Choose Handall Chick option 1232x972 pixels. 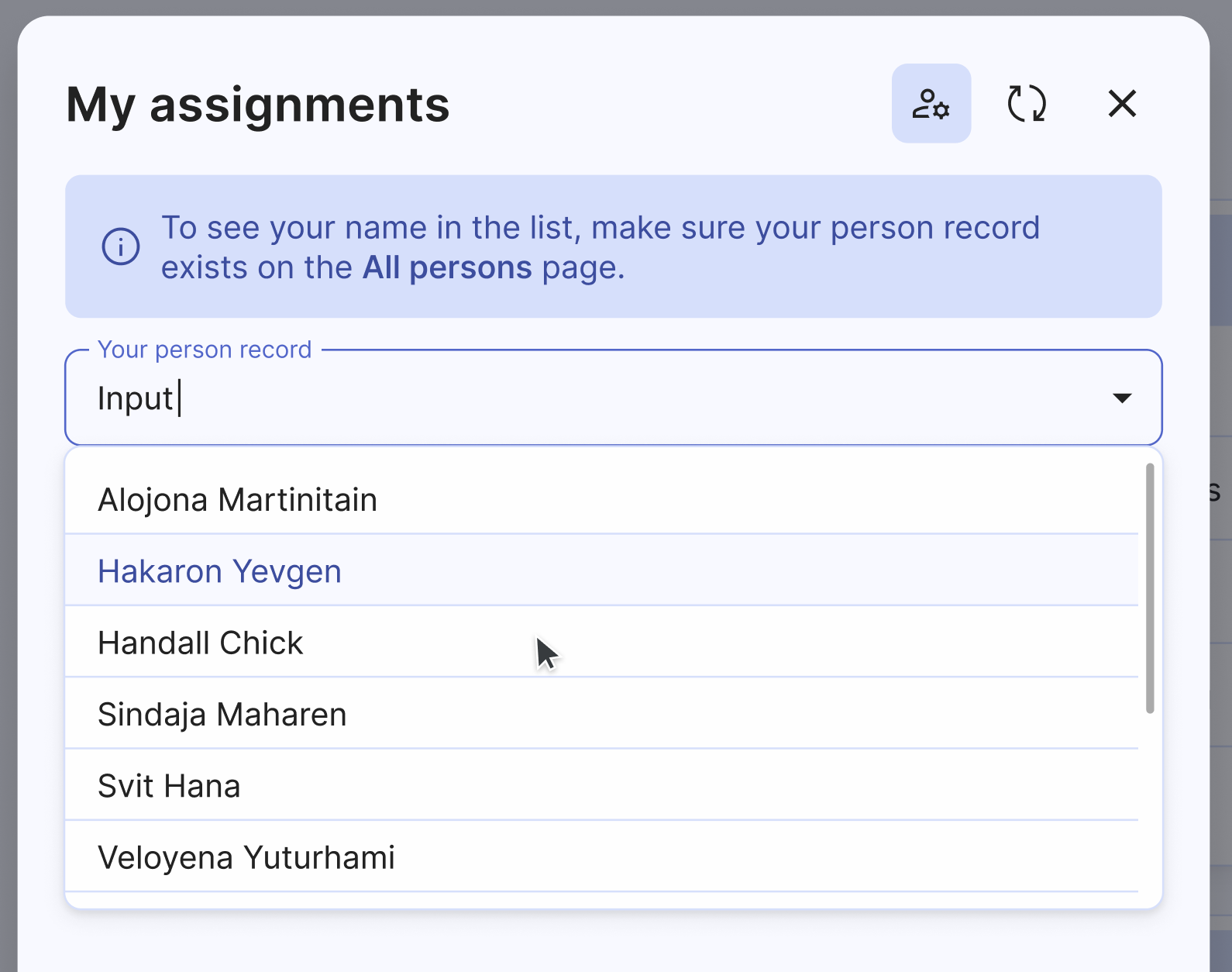(x=601, y=643)
